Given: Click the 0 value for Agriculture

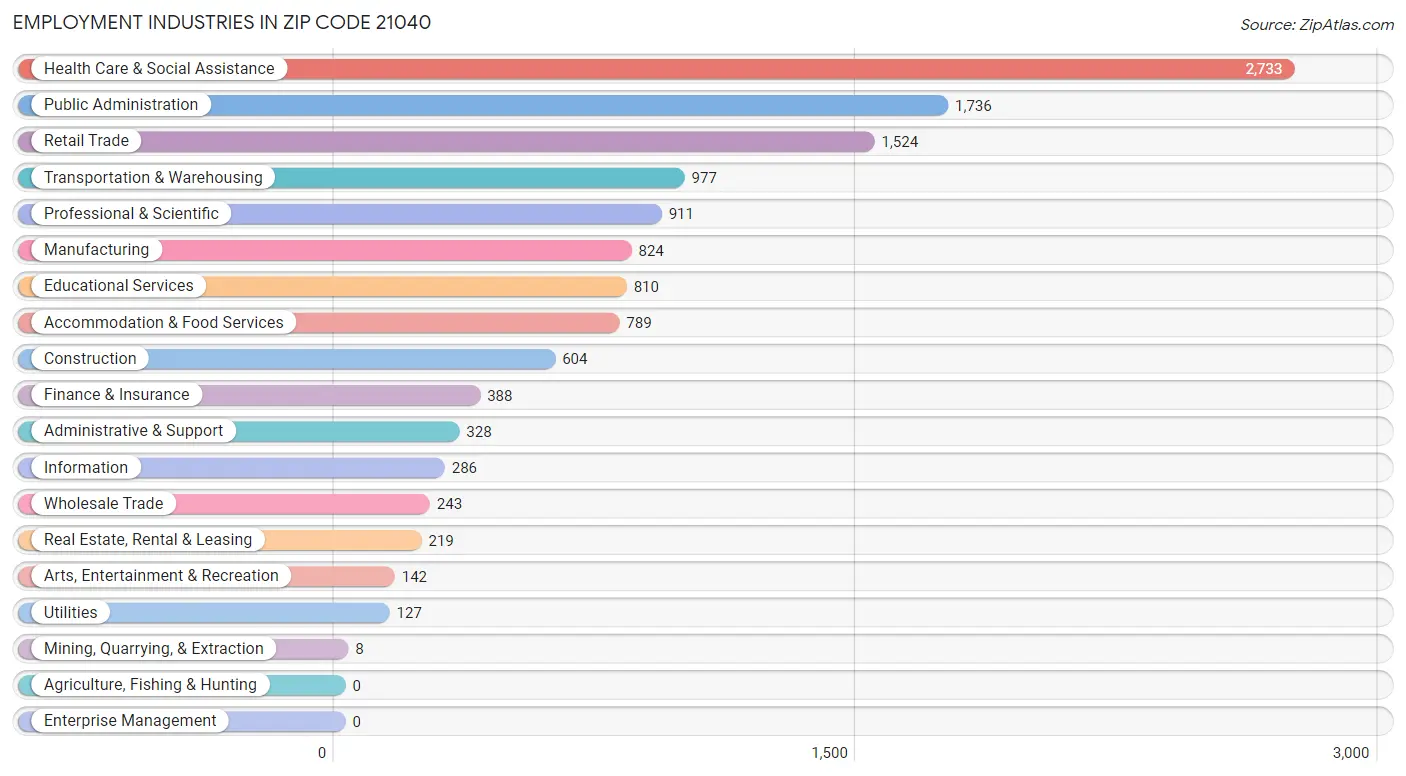Looking at the screenshot, I should coord(356,686).
